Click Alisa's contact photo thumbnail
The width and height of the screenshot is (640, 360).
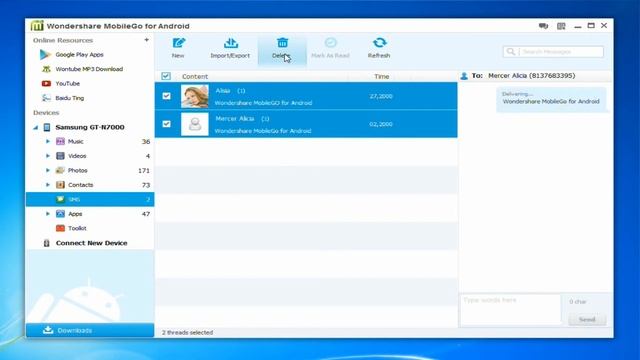tap(195, 96)
